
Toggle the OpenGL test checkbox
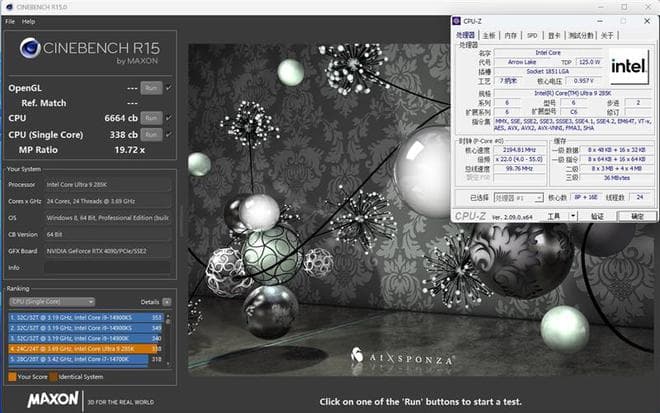(x=169, y=88)
